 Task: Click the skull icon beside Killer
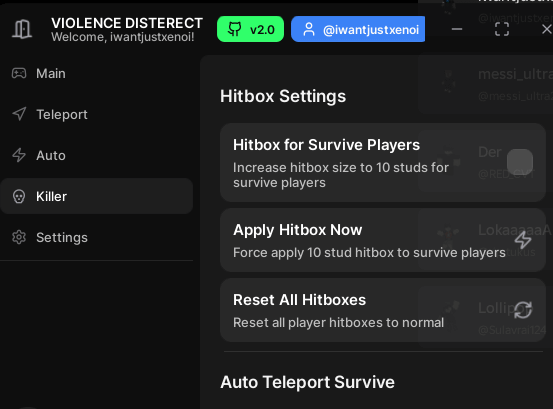click(x=19, y=196)
